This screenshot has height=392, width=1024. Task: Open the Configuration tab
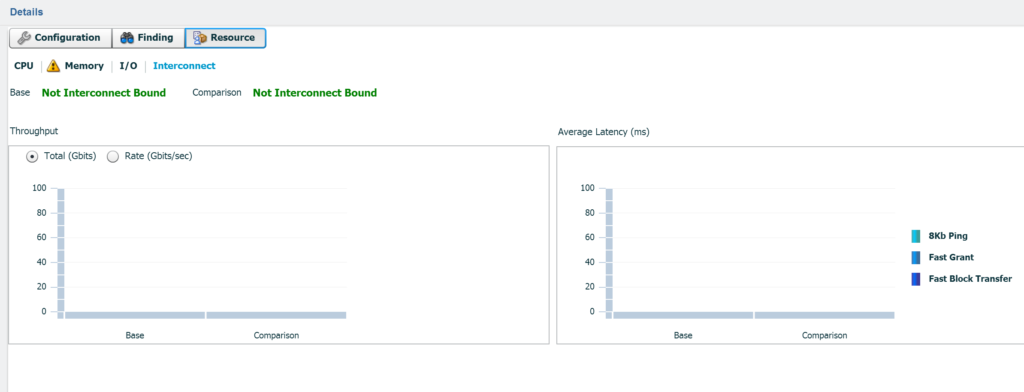click(60, 38)
